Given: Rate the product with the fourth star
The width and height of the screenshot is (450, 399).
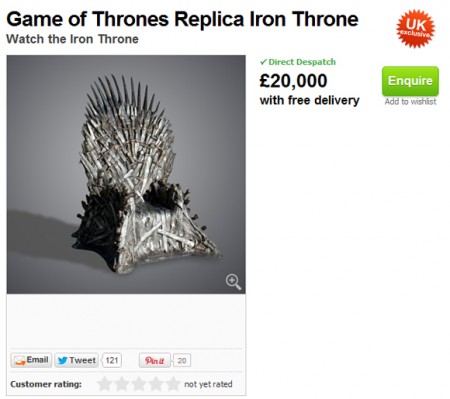Looking at the screenshot, I should pyautogui.click(x=156, y=384).
